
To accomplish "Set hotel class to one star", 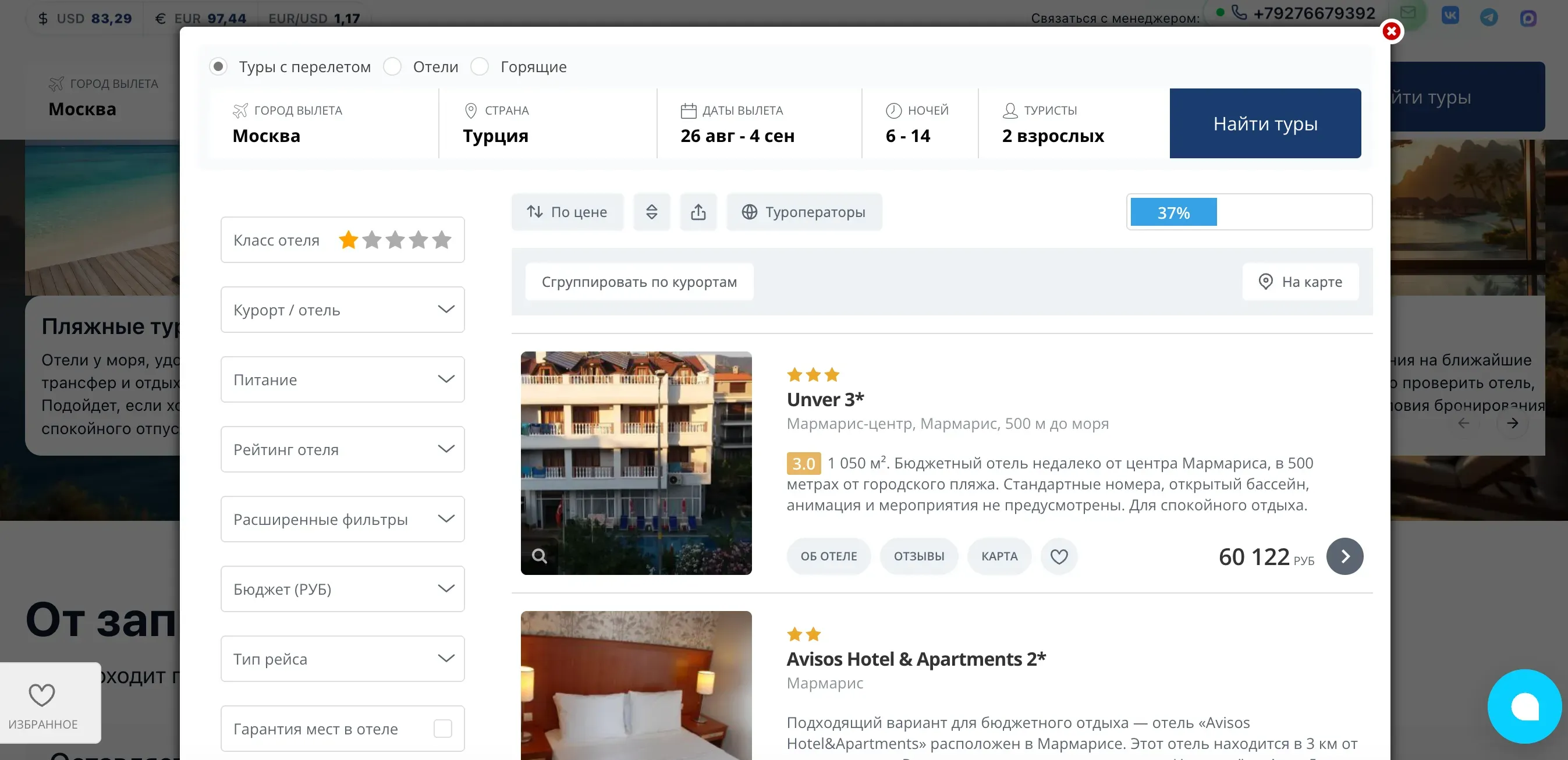I will click(x=348, y=240).
